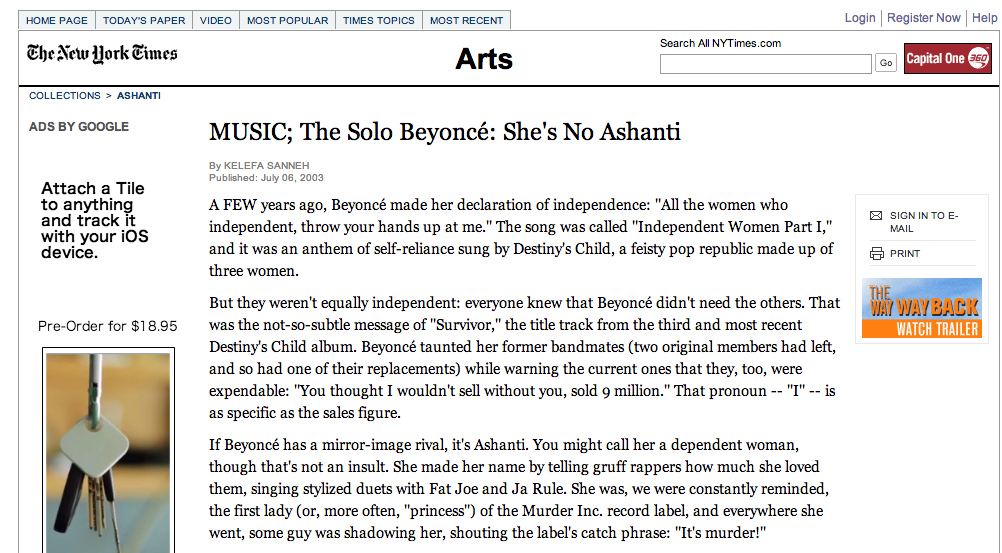Open the Most Popular tab

pyautogui.click(x=288, y=20)
